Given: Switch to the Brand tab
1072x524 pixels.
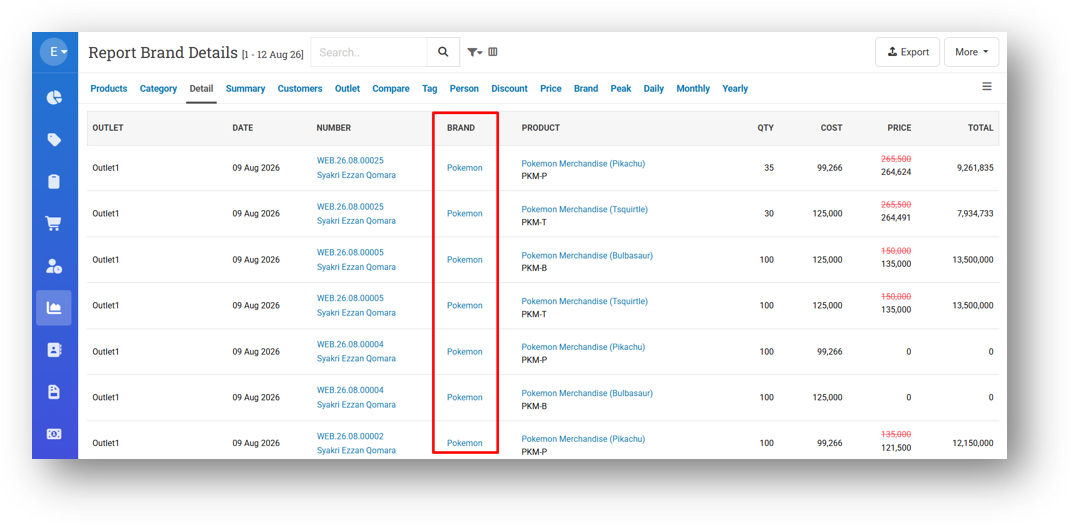Looking at the screenshot, I should coord(586,88).
